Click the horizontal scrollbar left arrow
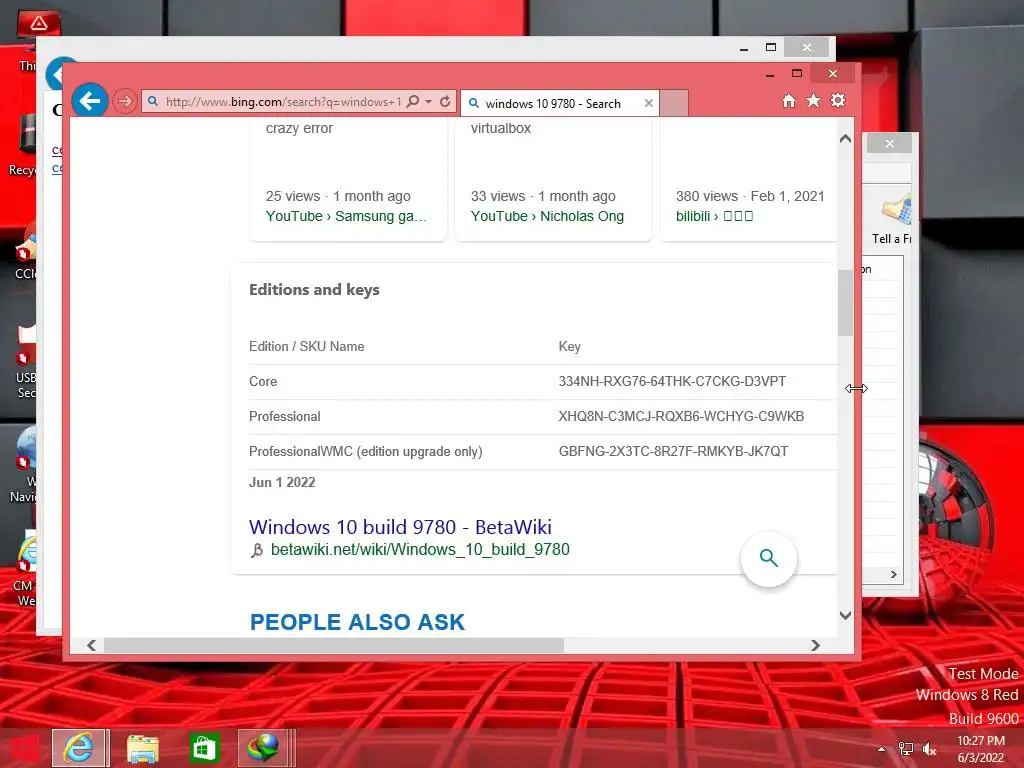This screenshot has height=768, width=1024. (x=91, y=645)
